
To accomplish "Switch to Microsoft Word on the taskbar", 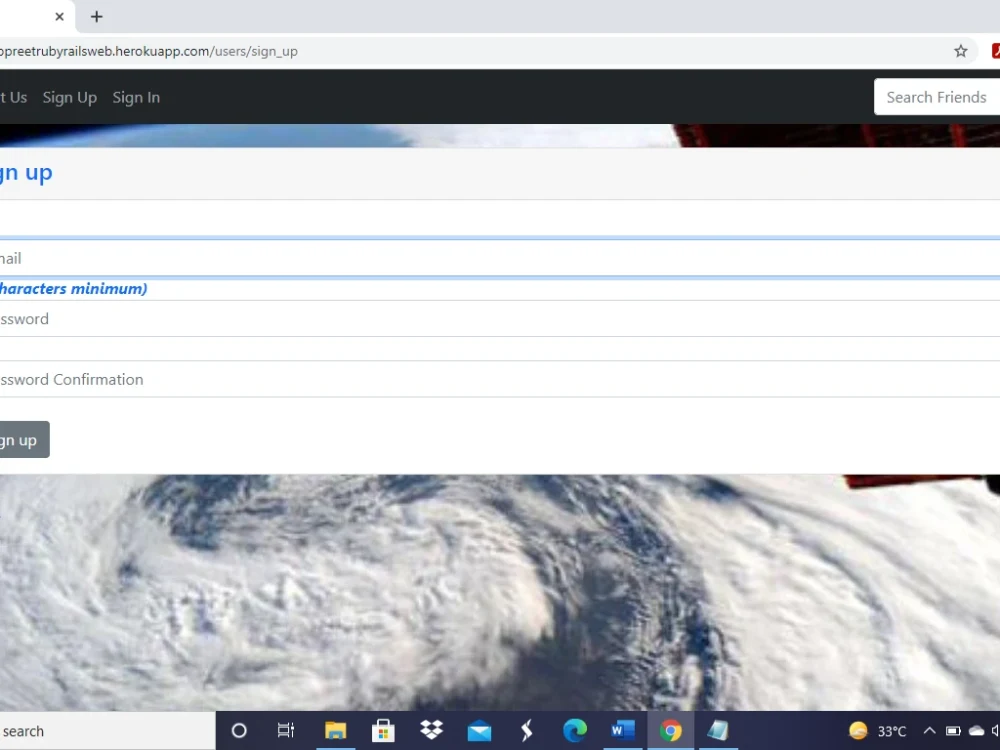I will pyautogui.click(x=622, y=730).
